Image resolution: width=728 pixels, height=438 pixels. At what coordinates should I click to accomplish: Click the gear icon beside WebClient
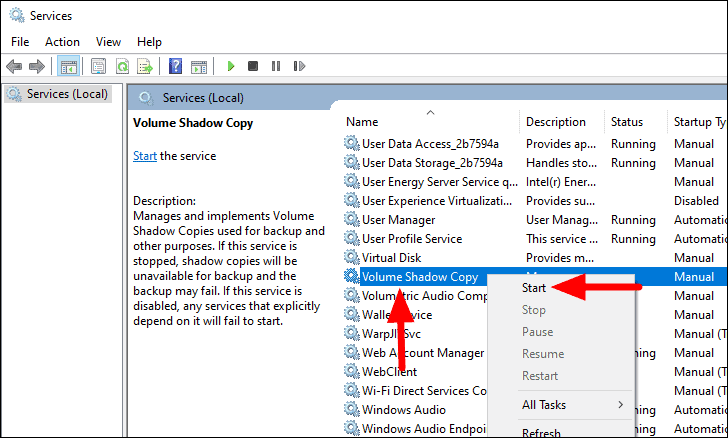[x=351, y=371]
